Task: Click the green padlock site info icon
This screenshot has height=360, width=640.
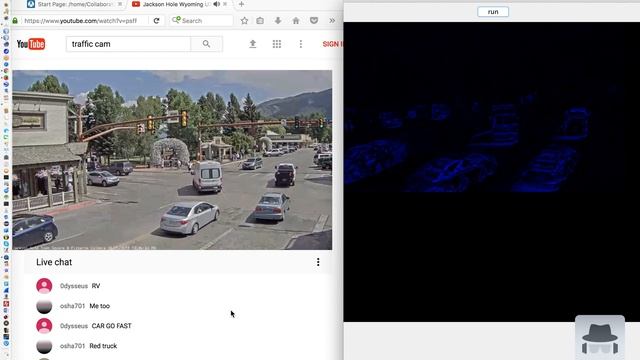Action: 15,20
